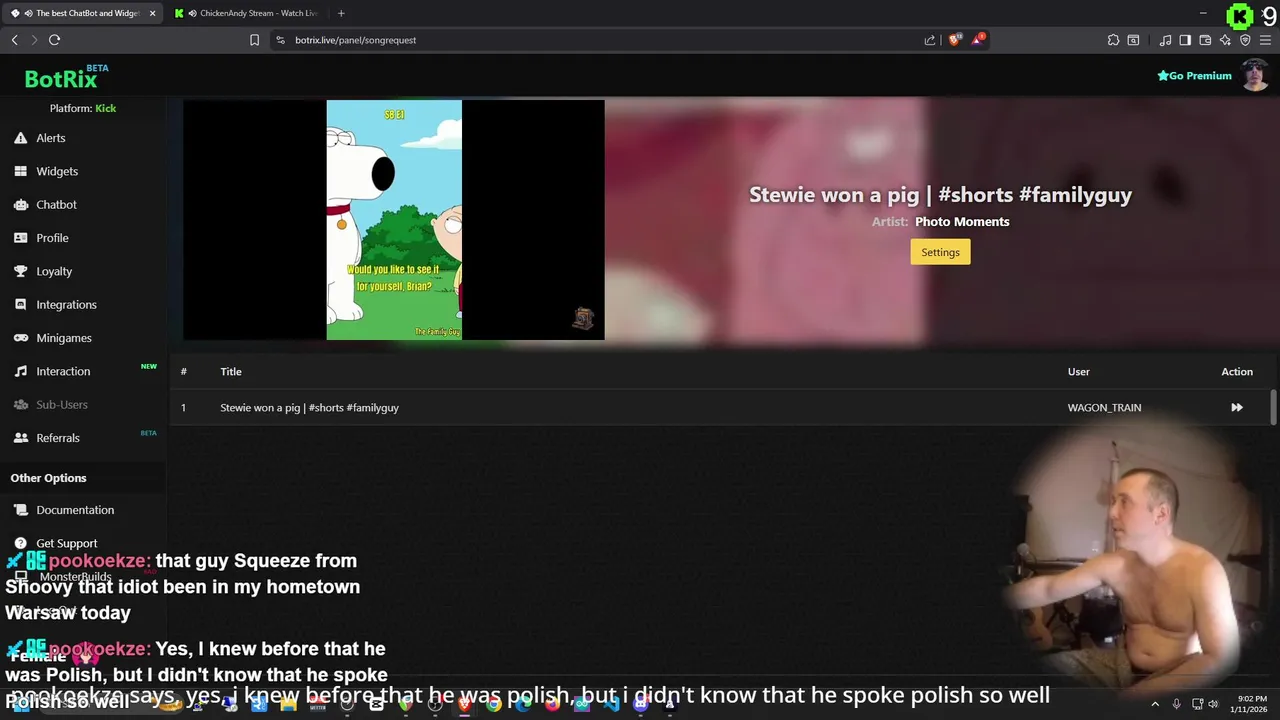
Task: Click the User column header
Action: [1078, 372]
